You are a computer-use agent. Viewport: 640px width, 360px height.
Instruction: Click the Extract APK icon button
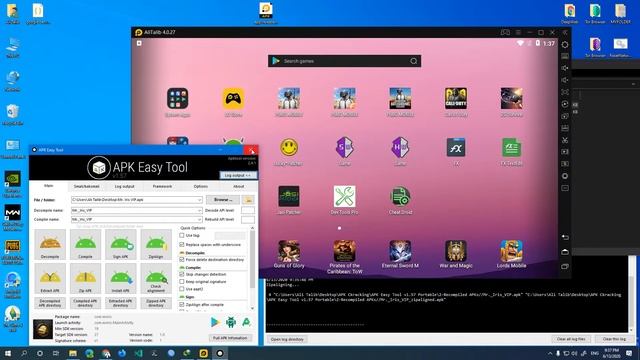click(50, 278)
